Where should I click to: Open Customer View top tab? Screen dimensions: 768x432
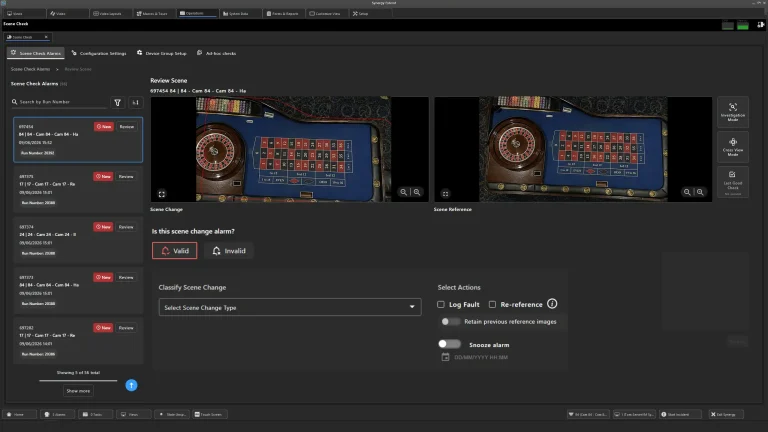[325, 14]
